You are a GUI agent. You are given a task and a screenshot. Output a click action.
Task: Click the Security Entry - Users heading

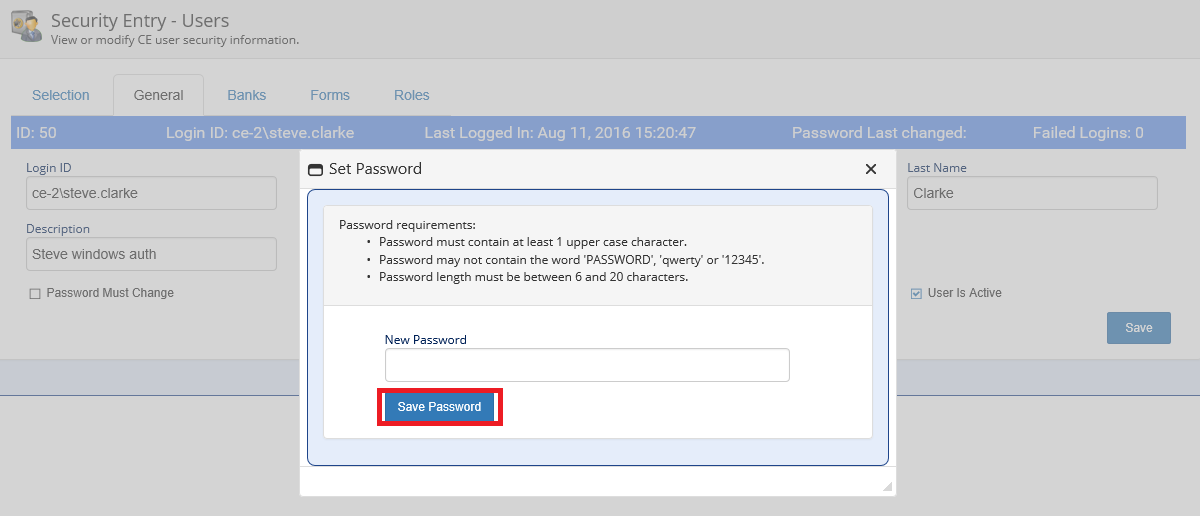tap(140, 20)
